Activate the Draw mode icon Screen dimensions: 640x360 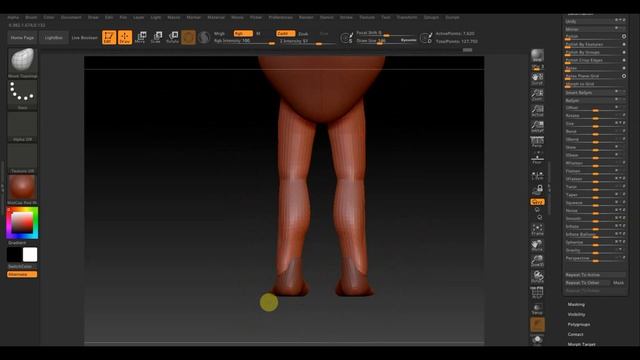point(125,37)
